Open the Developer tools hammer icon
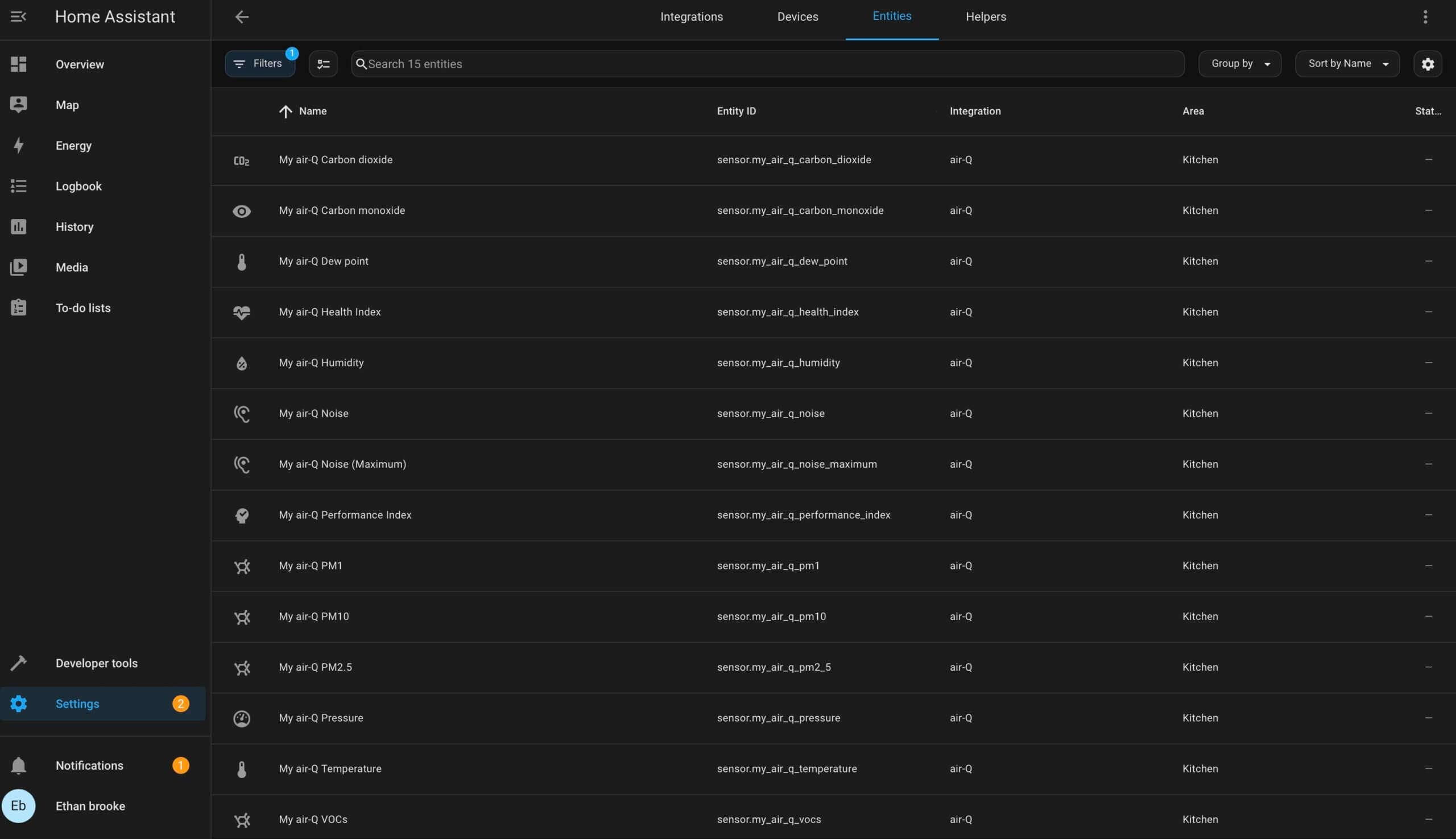Viewport: 1456px width, 839px height. tap(18, 663)
